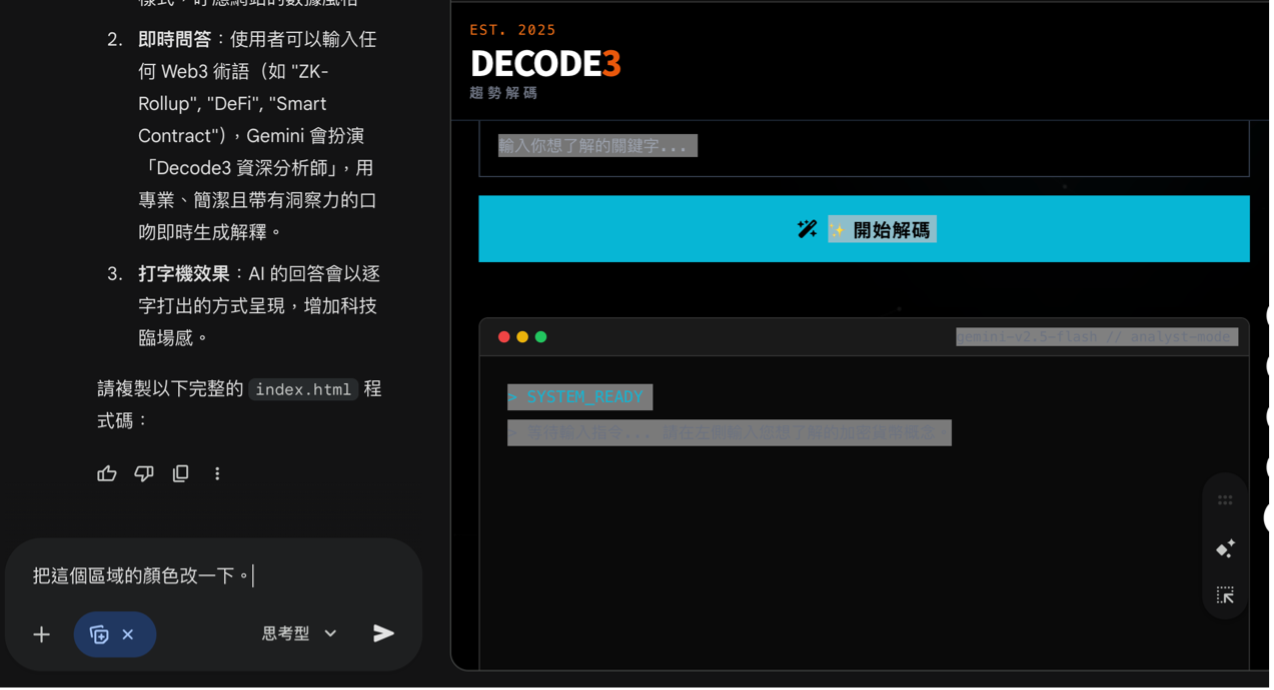This screenshot has height=690, width=1274.
Task: Click the plus icon to attach files
Action: 41,633
